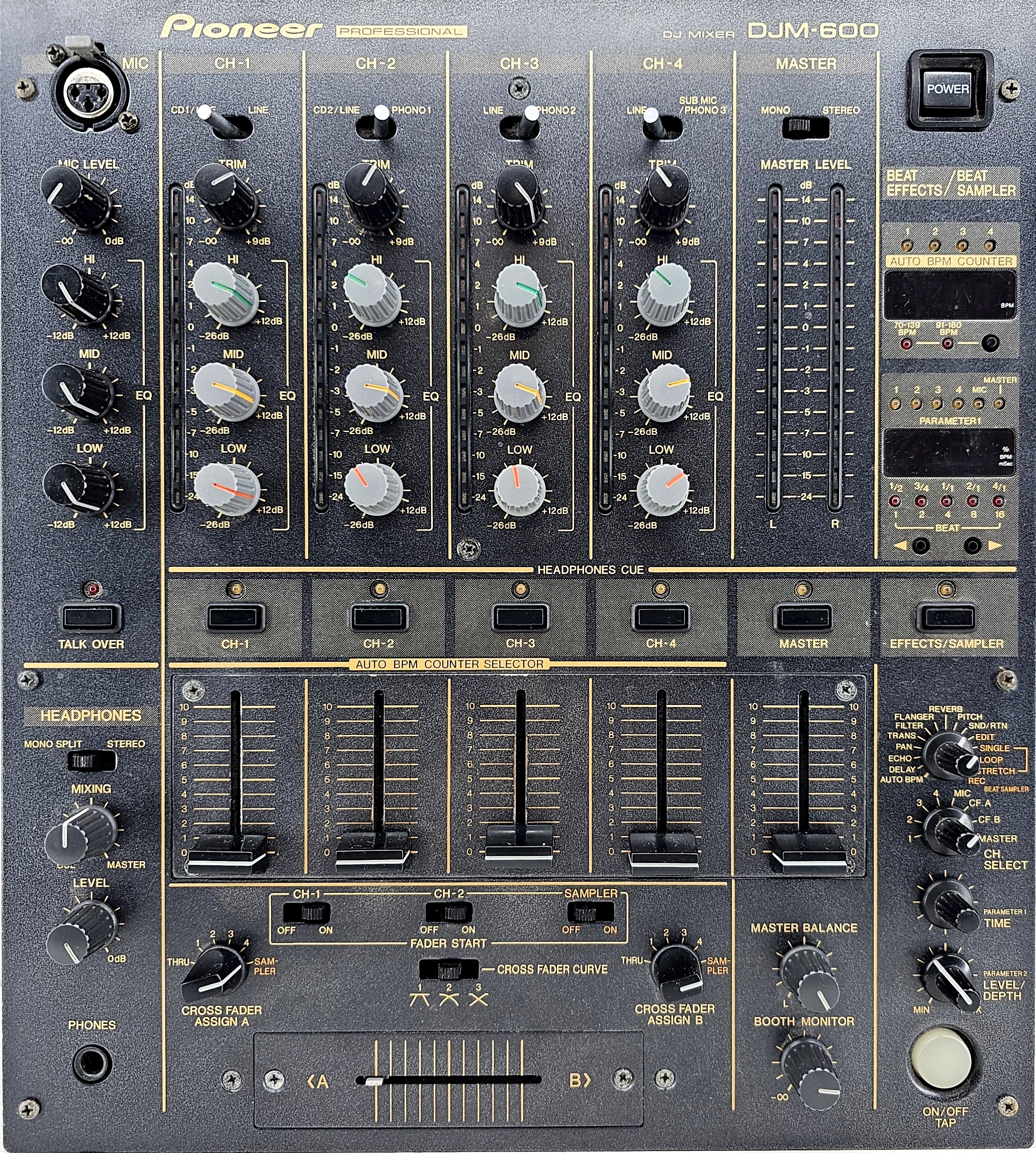Click the CH-4 HI EQ knob
This screenshot has width=1036, height=1153.
[x=664, y=295]
